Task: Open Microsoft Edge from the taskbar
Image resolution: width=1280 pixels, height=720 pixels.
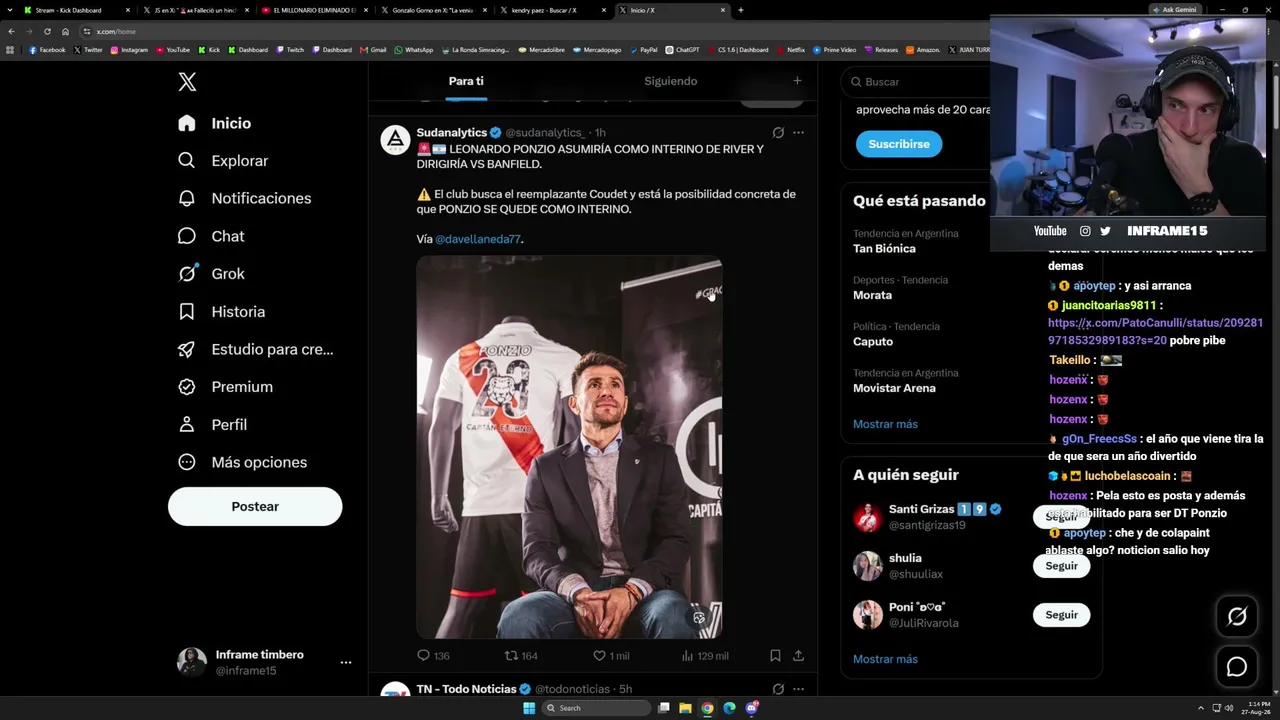Action: [729, 708]
